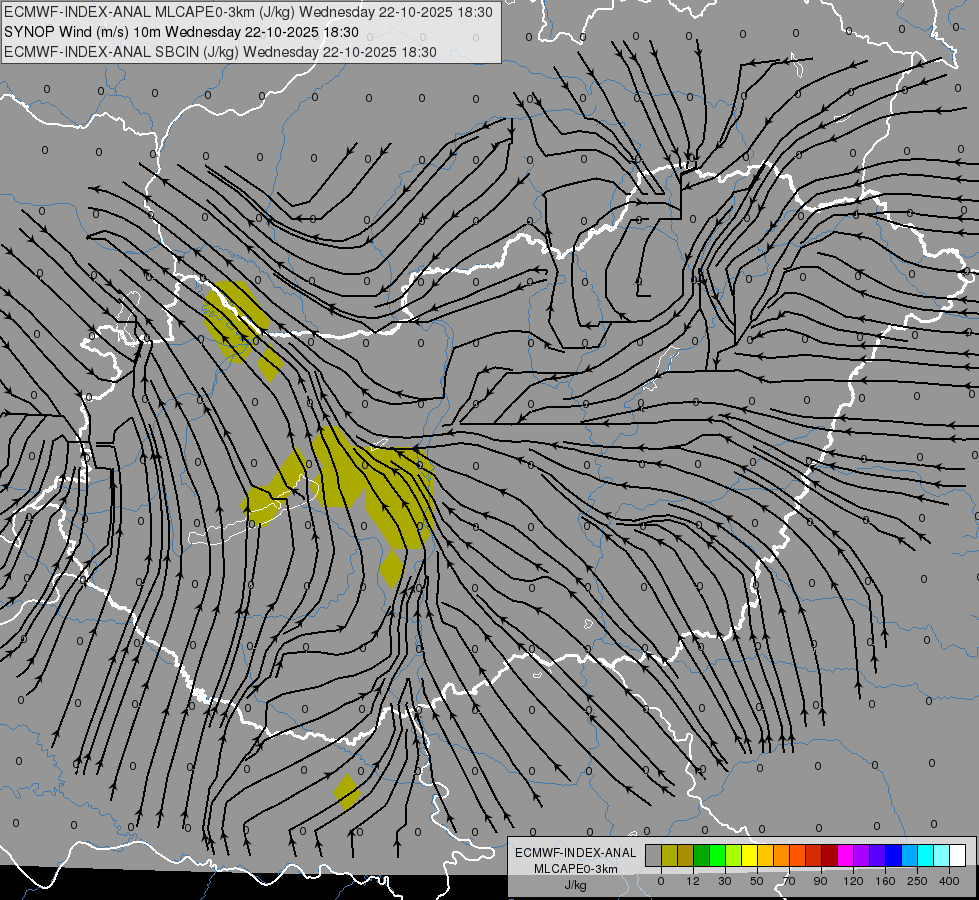Click the J/kg unit label in the legend

point(576,885)
